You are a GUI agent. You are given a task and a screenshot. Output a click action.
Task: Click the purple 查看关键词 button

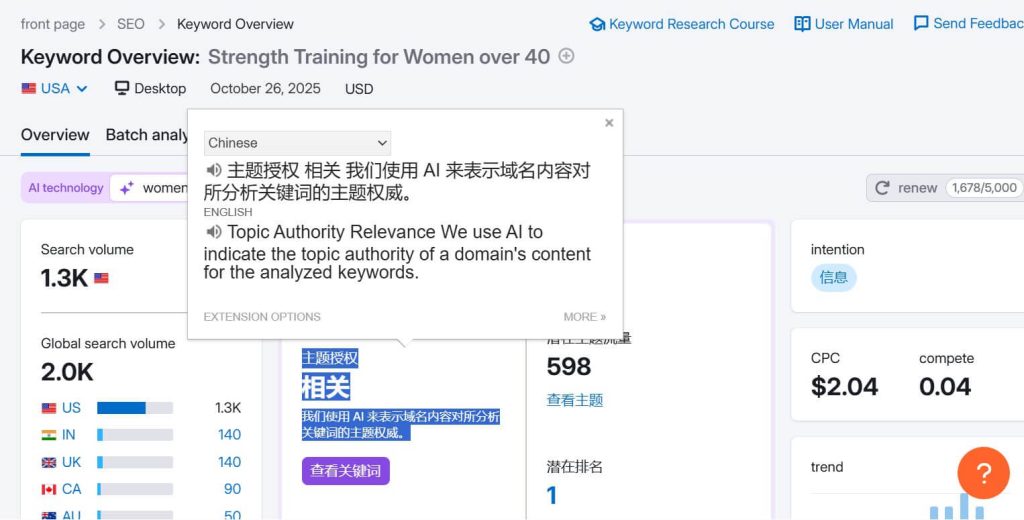345,471
